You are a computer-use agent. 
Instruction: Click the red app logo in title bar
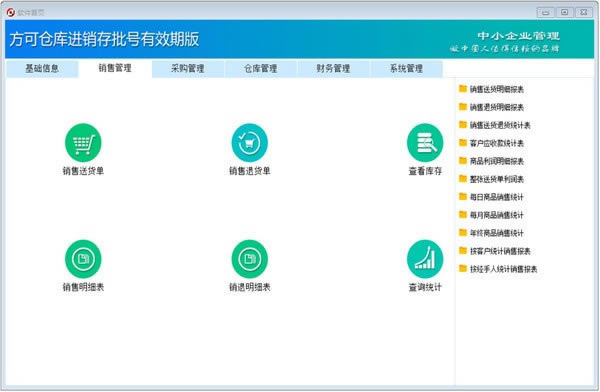point(11,12)
